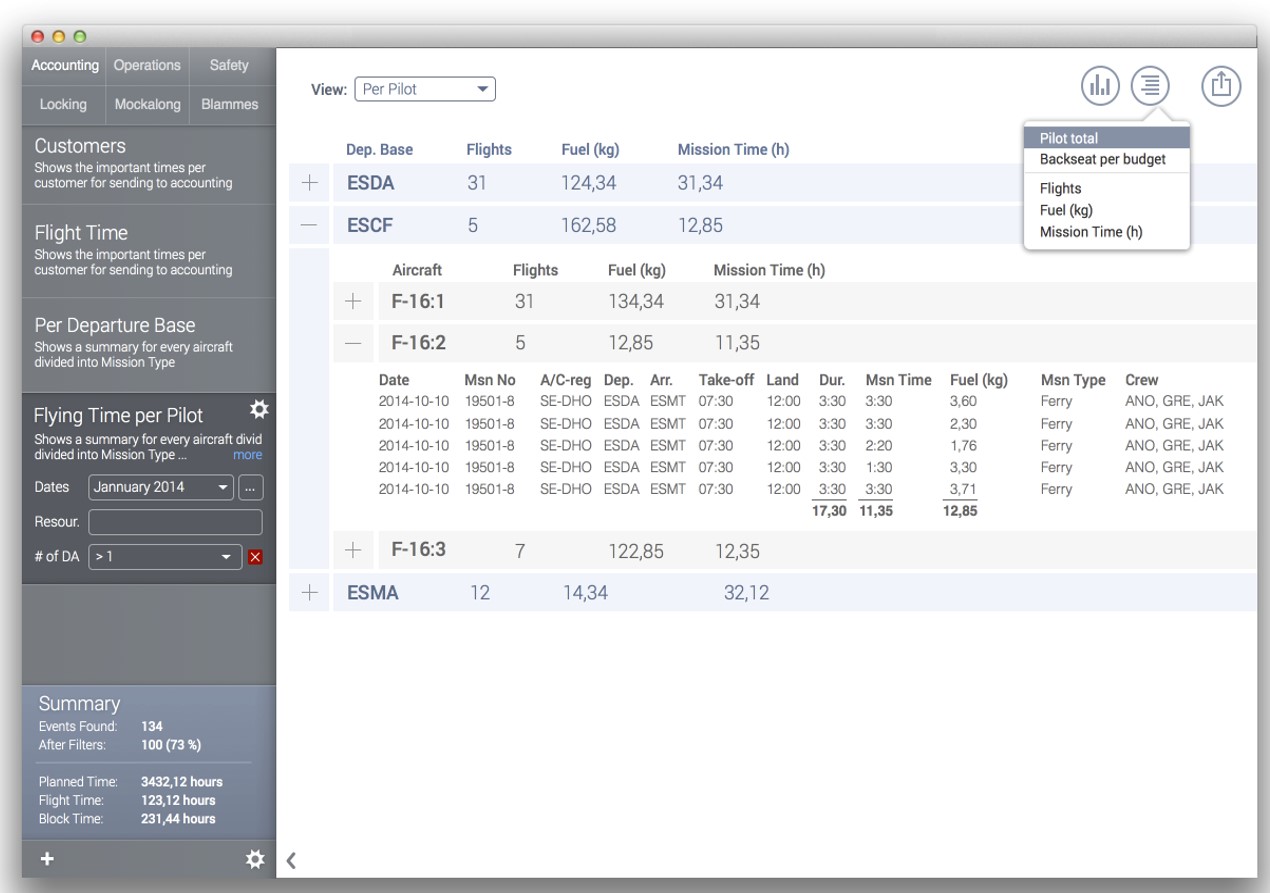Image resolution: width=1270 pixels, height=893 pixels.
Task: Click the share export icon
Action: click(x=1221, y=86)
